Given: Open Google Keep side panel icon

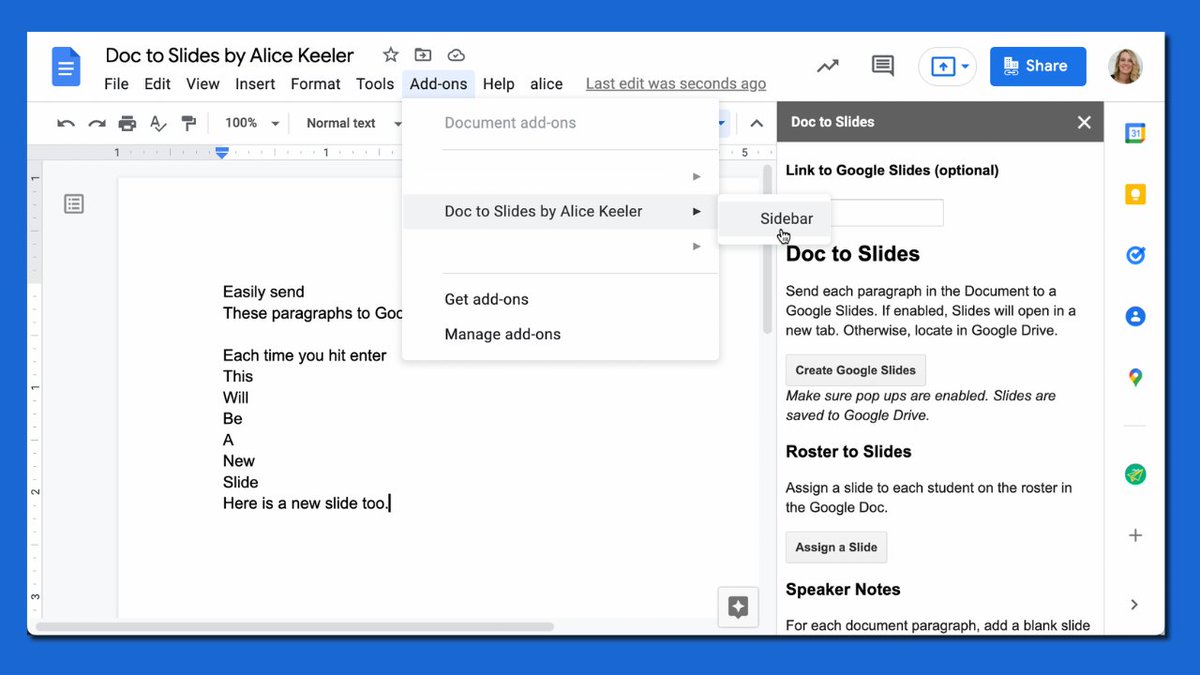Looking at the screenshot, I should 1135,194.
